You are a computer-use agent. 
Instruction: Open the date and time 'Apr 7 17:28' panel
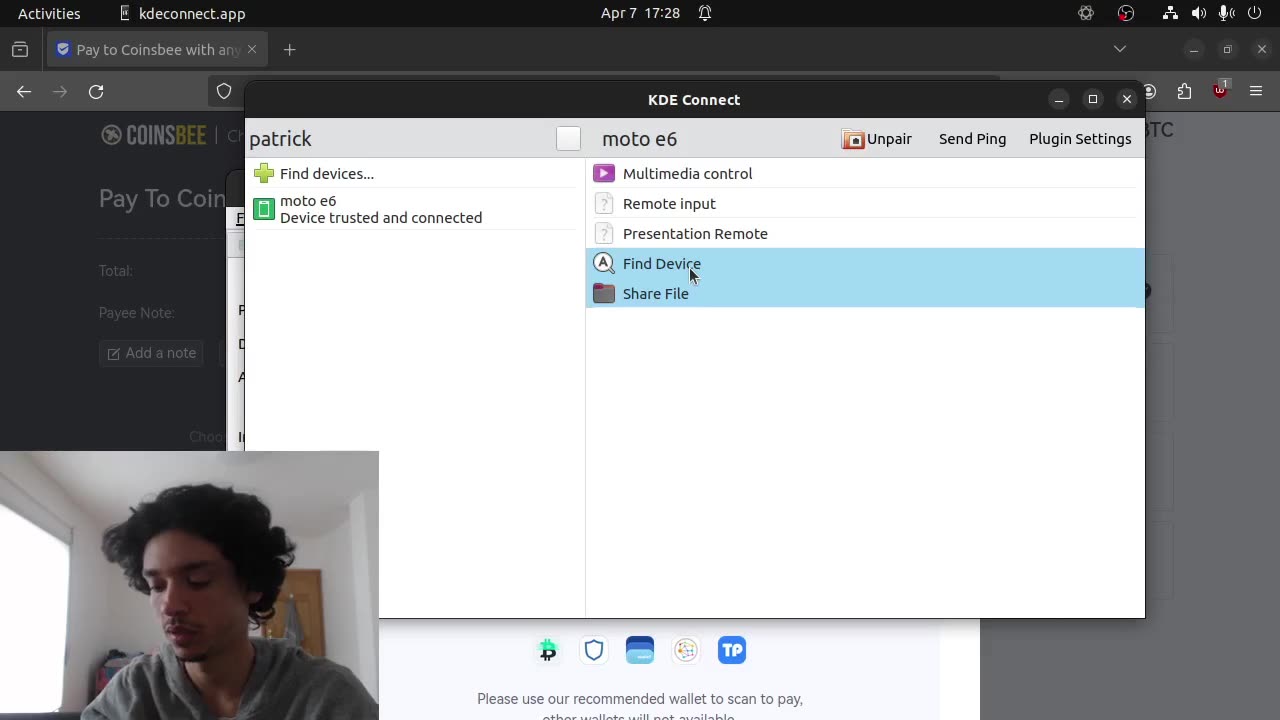[640, 13]
